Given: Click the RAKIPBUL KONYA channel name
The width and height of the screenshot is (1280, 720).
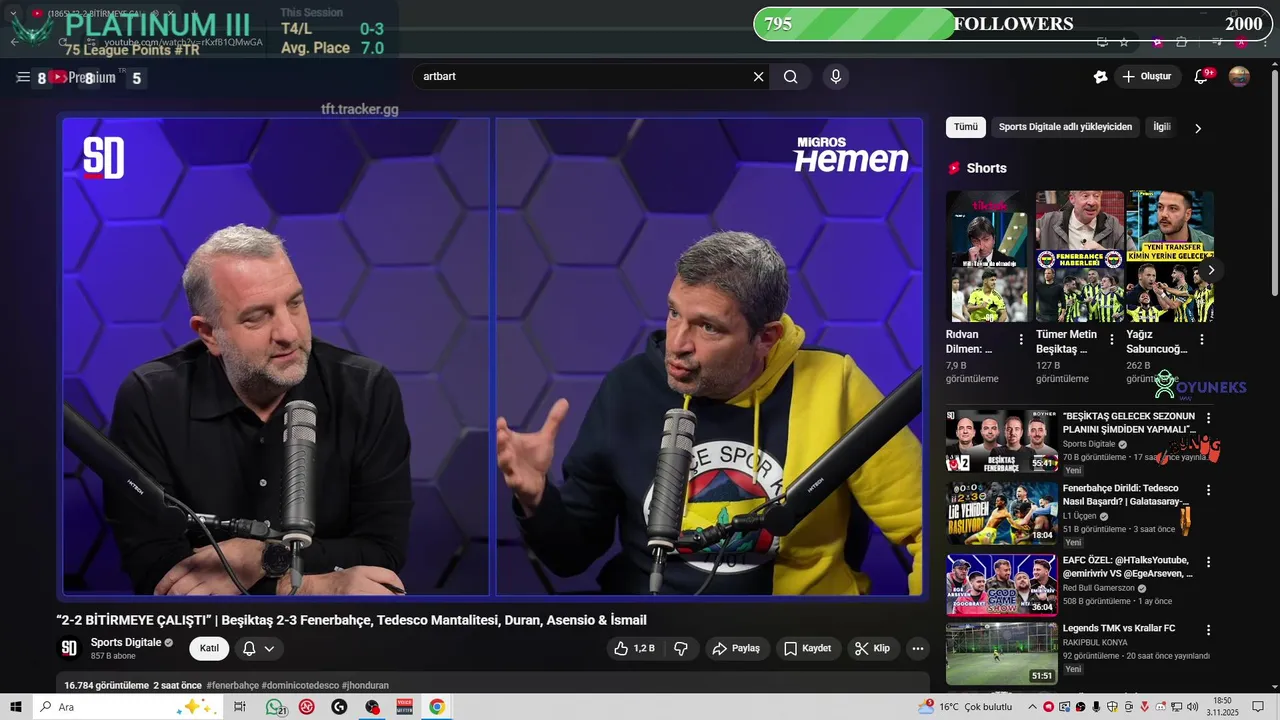Looking at the screenshot, I should [1095, 643].
